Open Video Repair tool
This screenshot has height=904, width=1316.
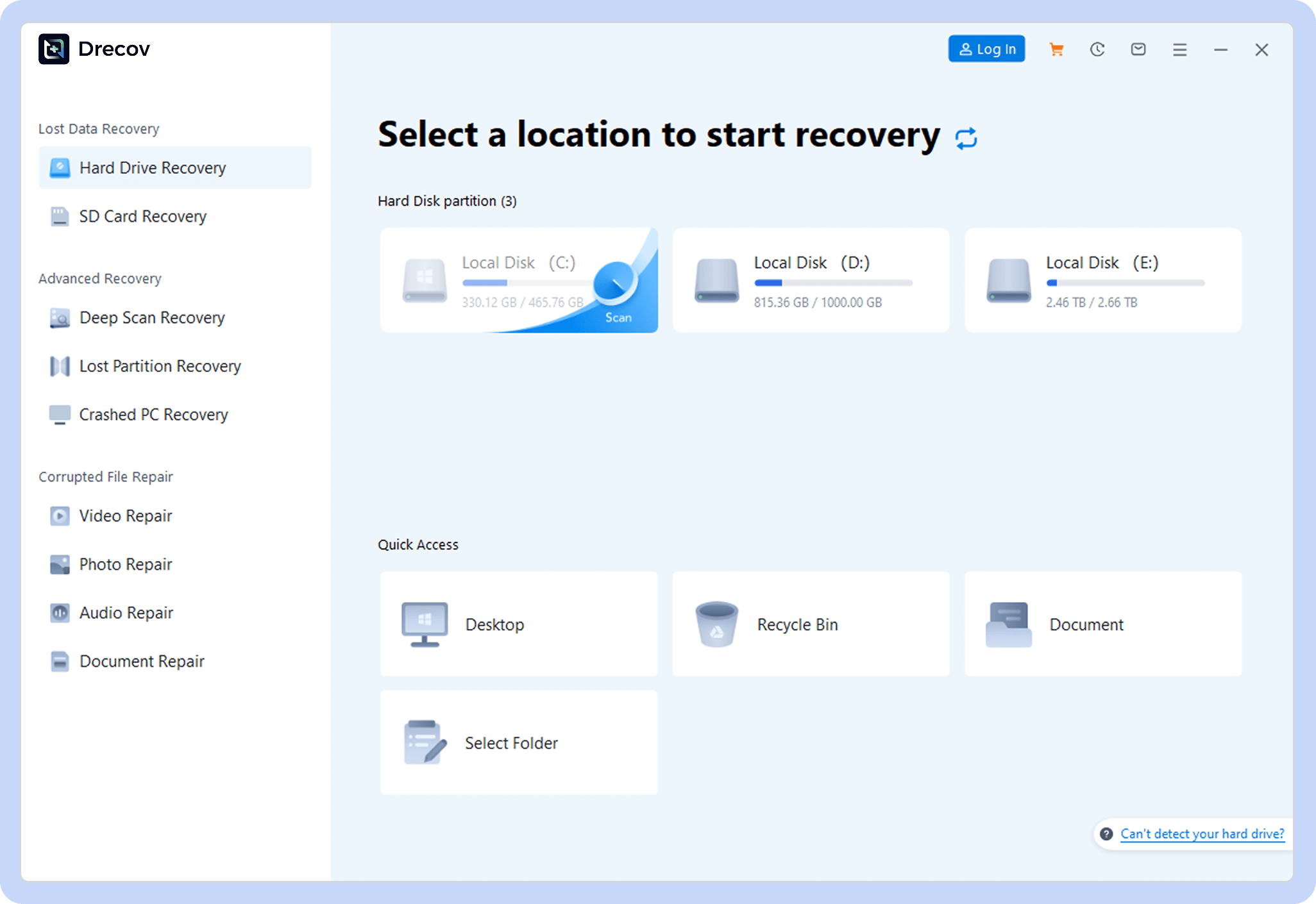click(x=125, y=516)
